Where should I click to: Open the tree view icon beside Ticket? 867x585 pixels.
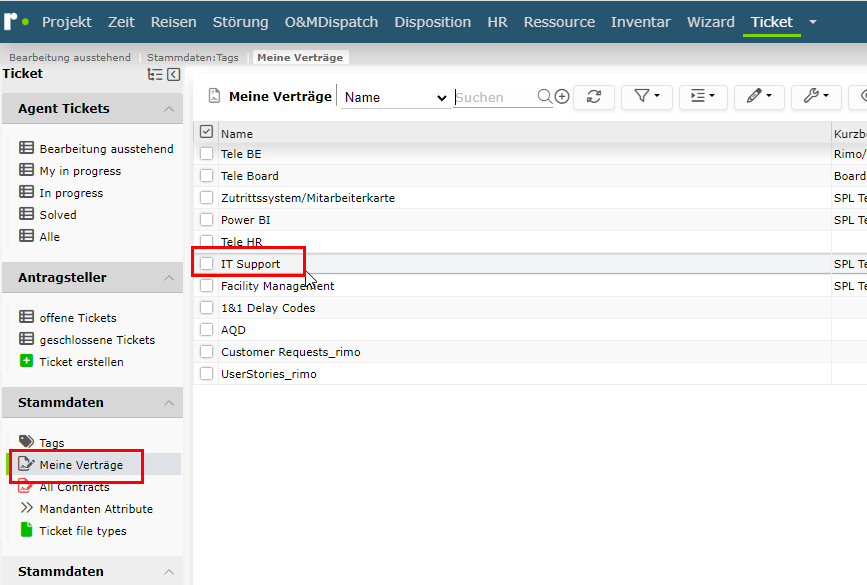pyautogui.click(x=155, y=75)
